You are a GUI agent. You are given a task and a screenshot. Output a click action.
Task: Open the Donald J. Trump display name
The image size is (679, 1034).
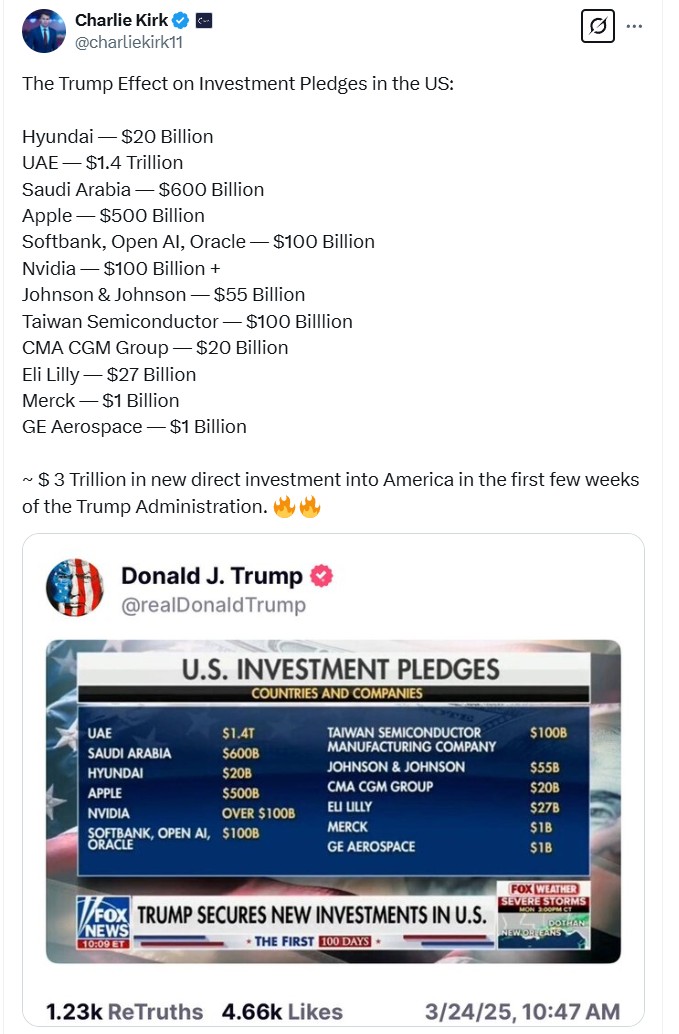[212, 576]
